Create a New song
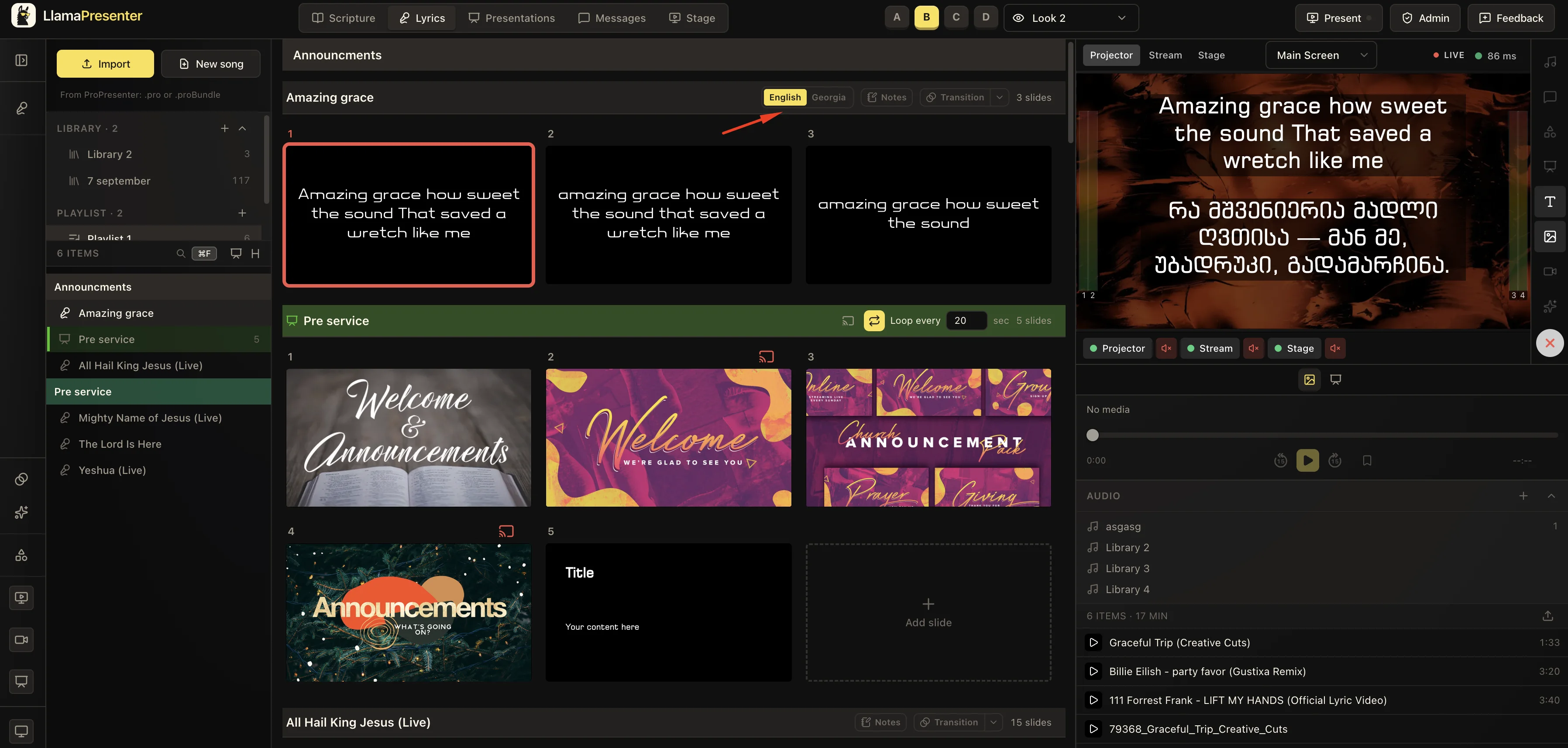1568x748 pixels. [210, 64]
